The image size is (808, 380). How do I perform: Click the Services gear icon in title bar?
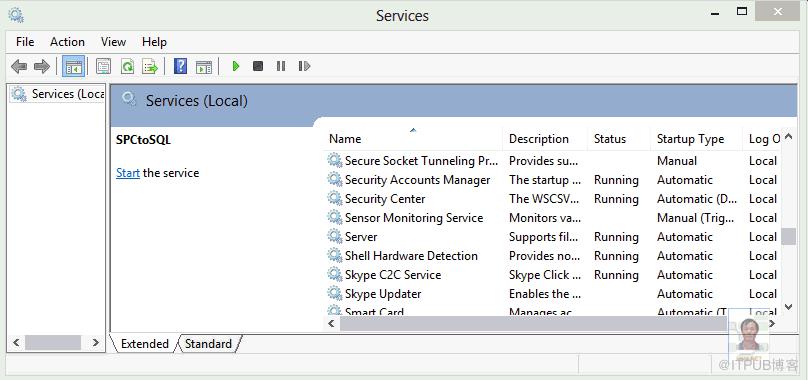click(x=15, y=15)
